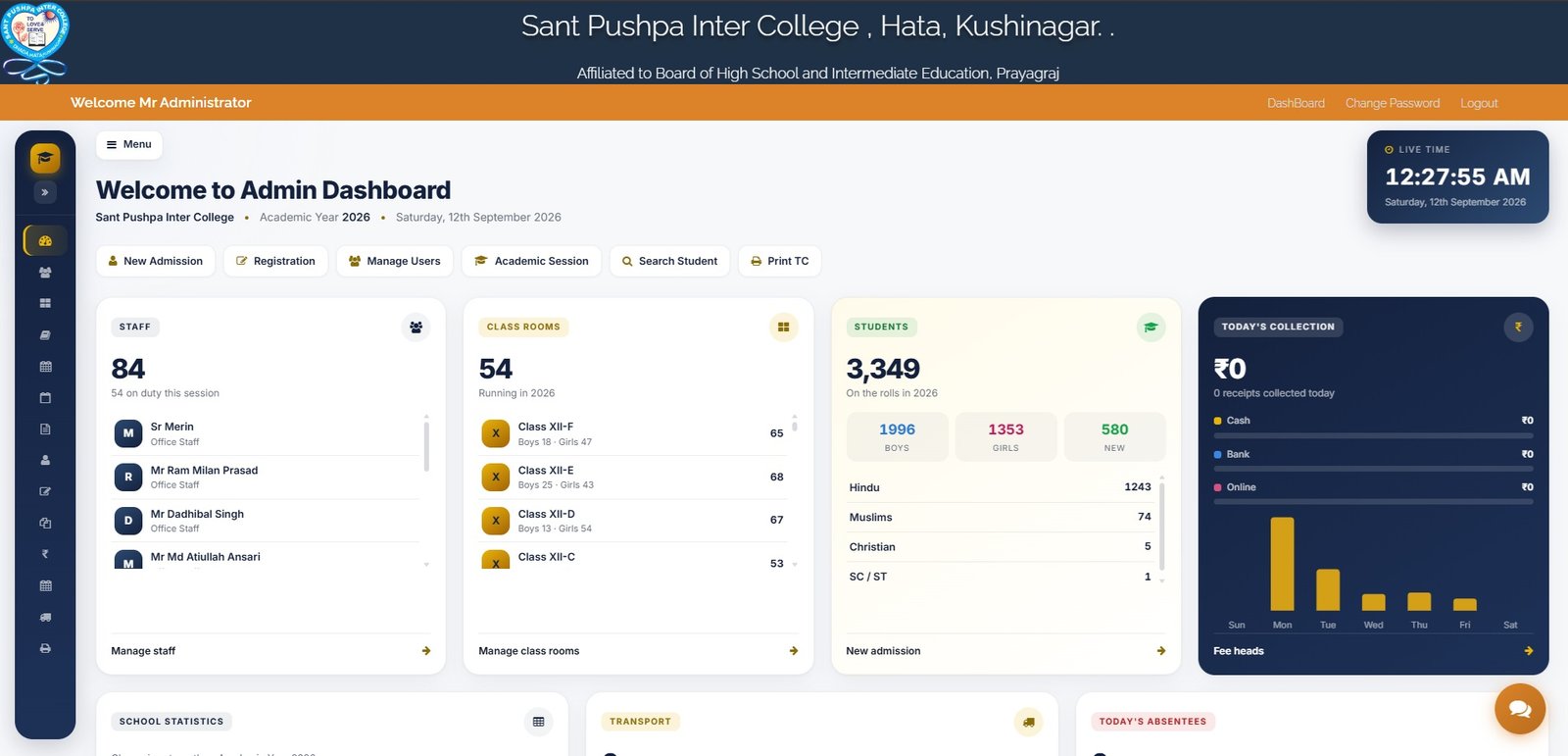Open the copy documents icon in sidebar

(45, 523)
